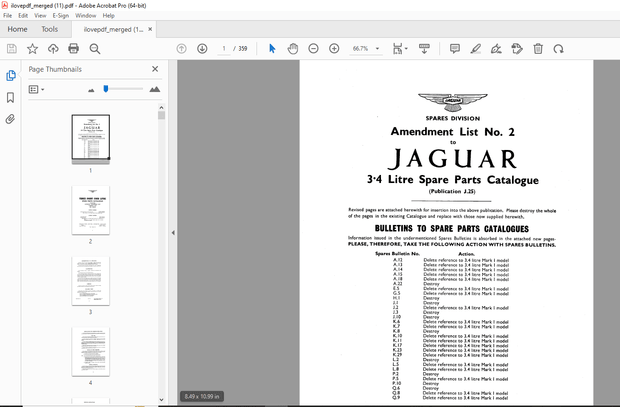Switch to the Tools tab
Screen dimensions: 620x407
click(x=49, y=29)
